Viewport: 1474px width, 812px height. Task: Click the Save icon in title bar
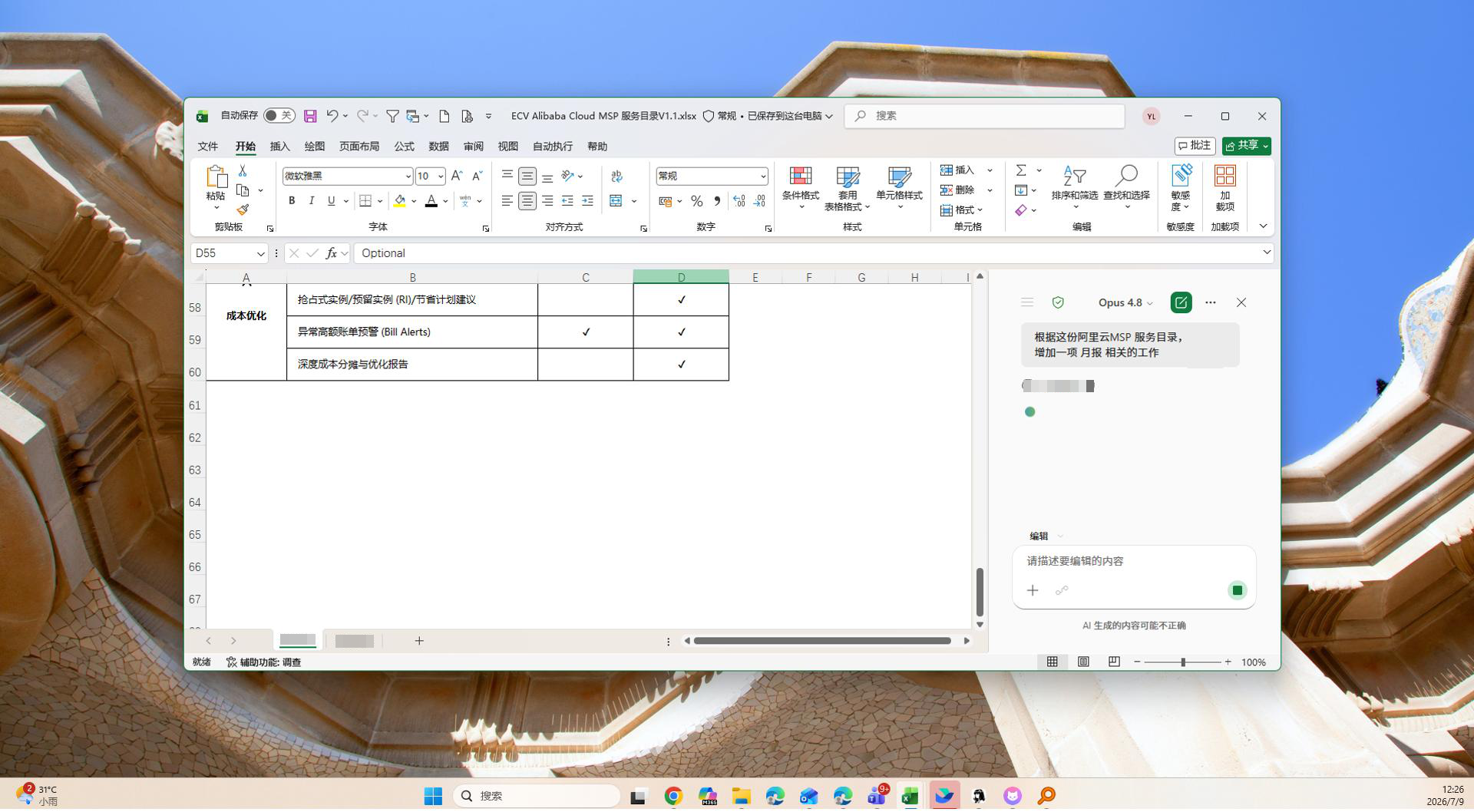point(310,116)
